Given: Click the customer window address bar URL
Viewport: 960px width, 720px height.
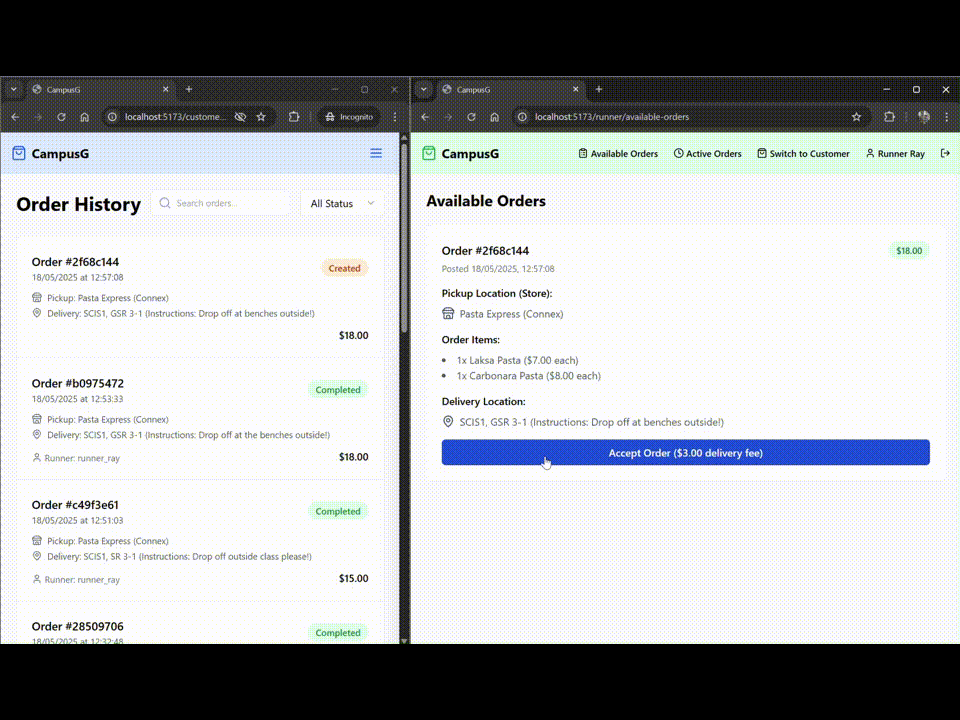Looking at the screenshot, I should (175, 117).
